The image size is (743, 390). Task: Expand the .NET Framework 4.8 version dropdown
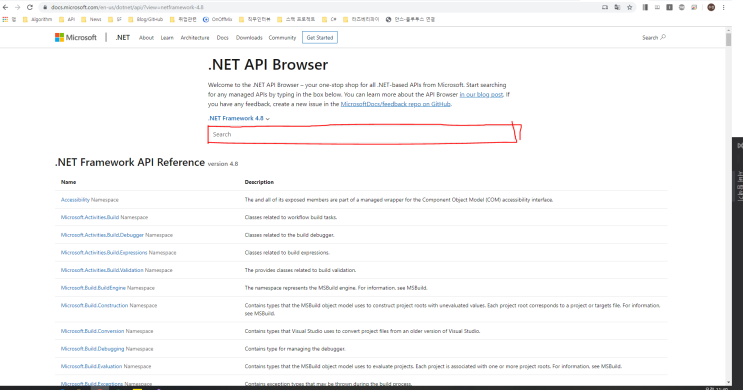[239, 118]
